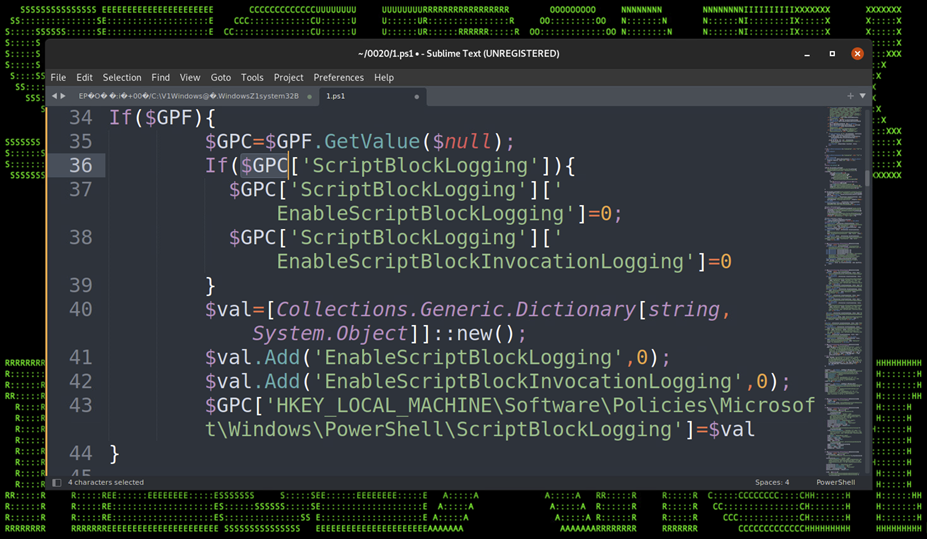
Task: Click line number 40 in the gutter
Action: pos(80,310)
